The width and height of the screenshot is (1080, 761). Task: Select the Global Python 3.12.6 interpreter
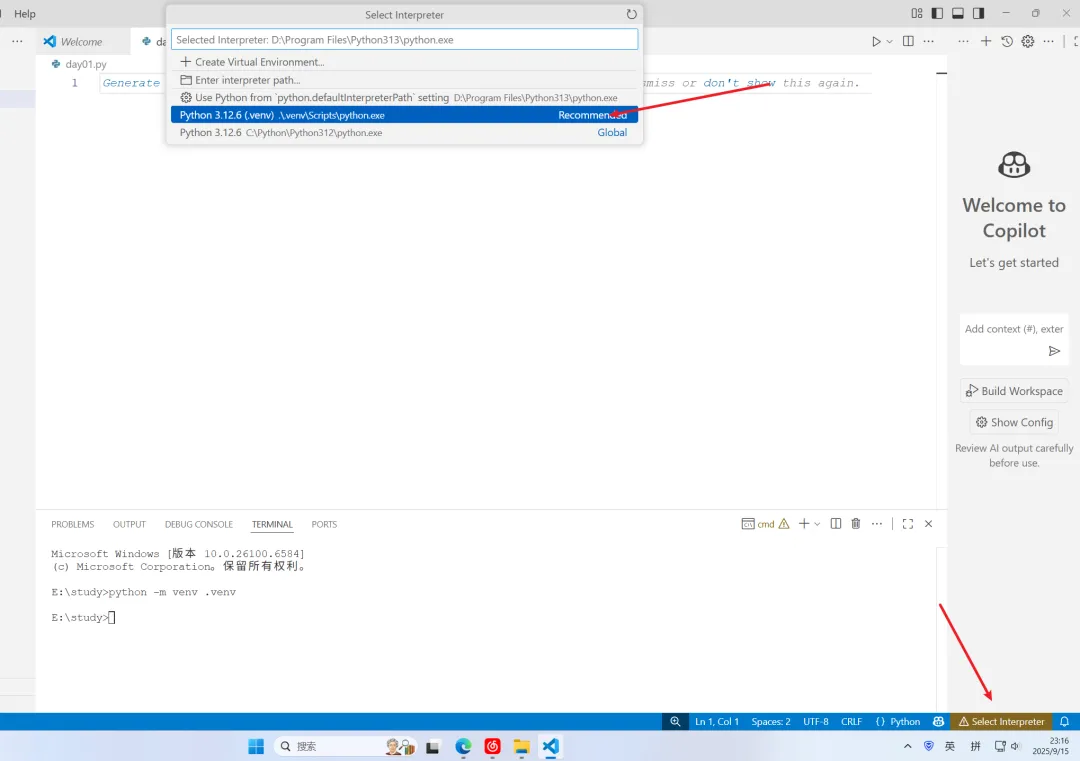coord(404,132)
